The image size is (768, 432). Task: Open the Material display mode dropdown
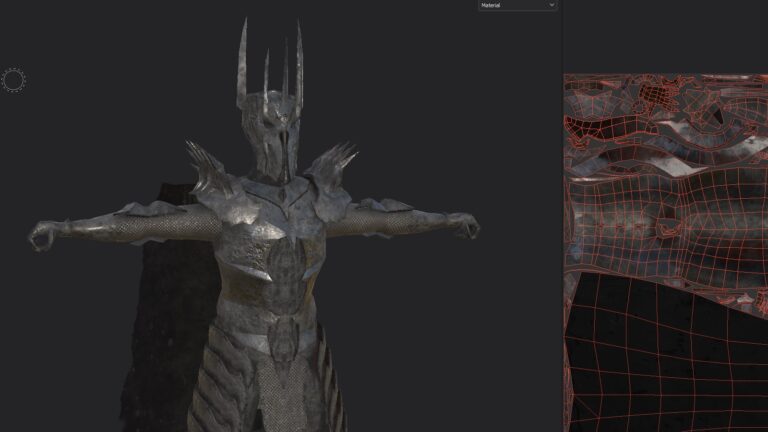(x=516, y=5)
